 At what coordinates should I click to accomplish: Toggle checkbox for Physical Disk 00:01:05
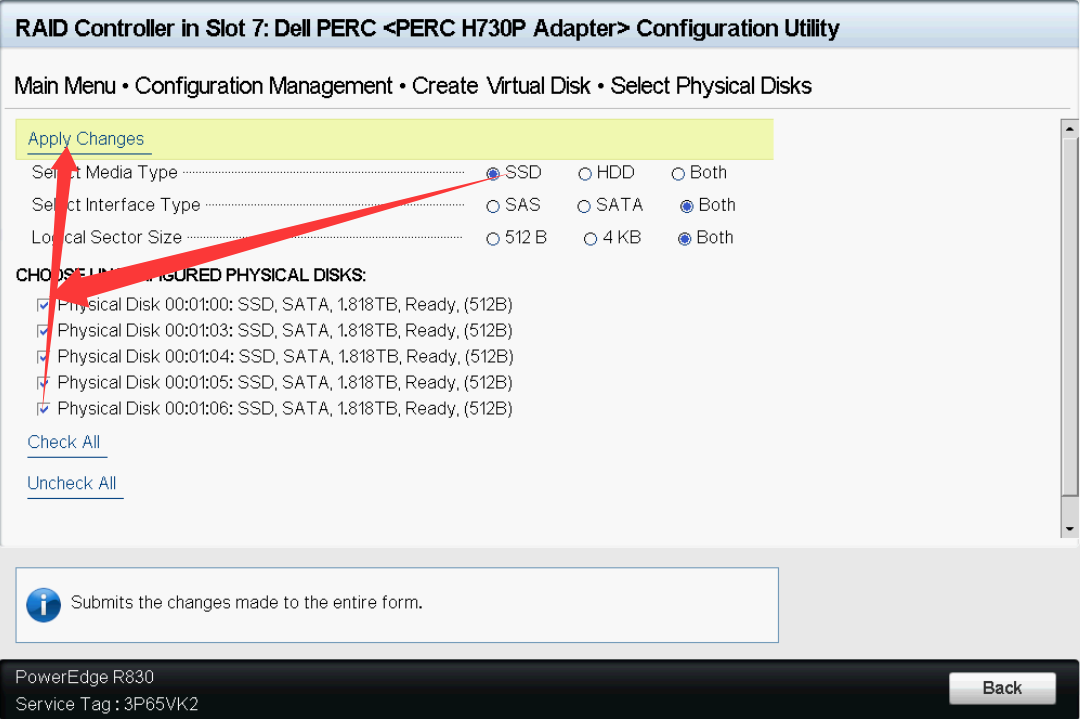[x=43, y=383]
